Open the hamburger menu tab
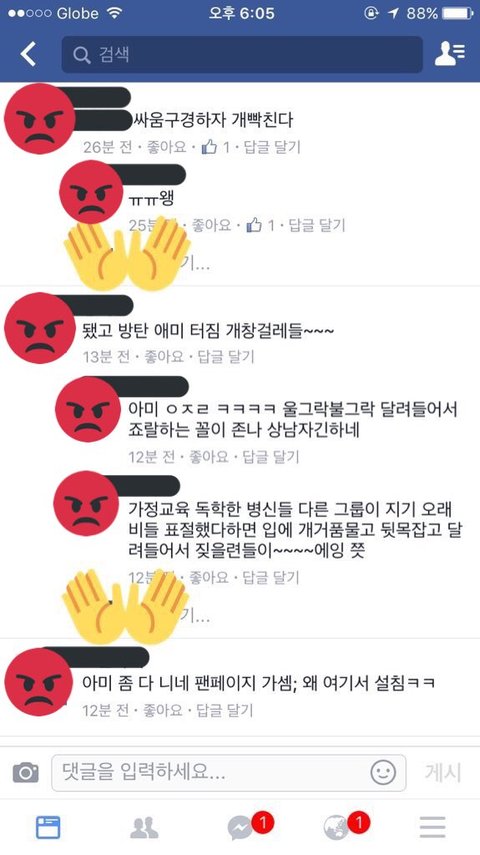 point(433,827)
